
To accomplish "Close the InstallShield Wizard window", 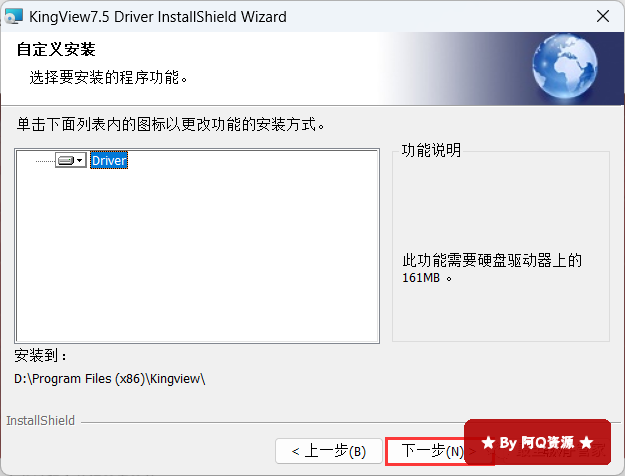I will pyautogui.click(x=603, y=16).
